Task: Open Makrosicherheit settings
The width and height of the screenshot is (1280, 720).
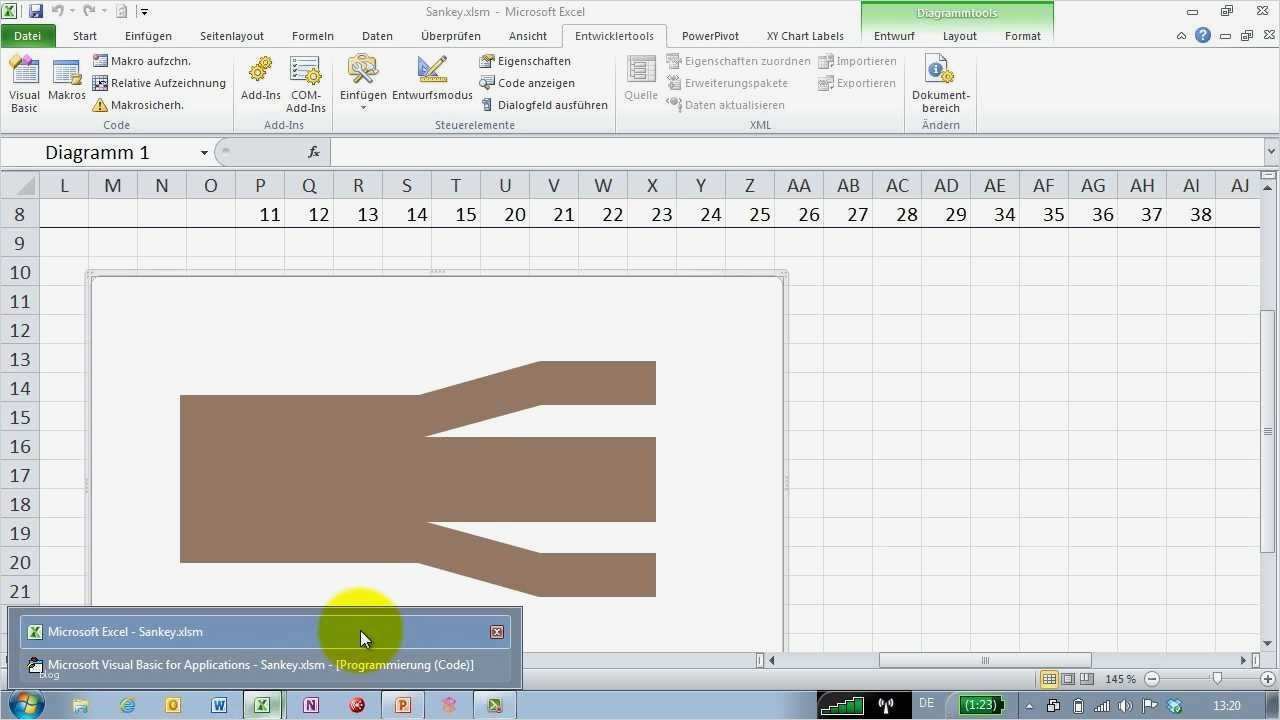Action: [140, 105]
